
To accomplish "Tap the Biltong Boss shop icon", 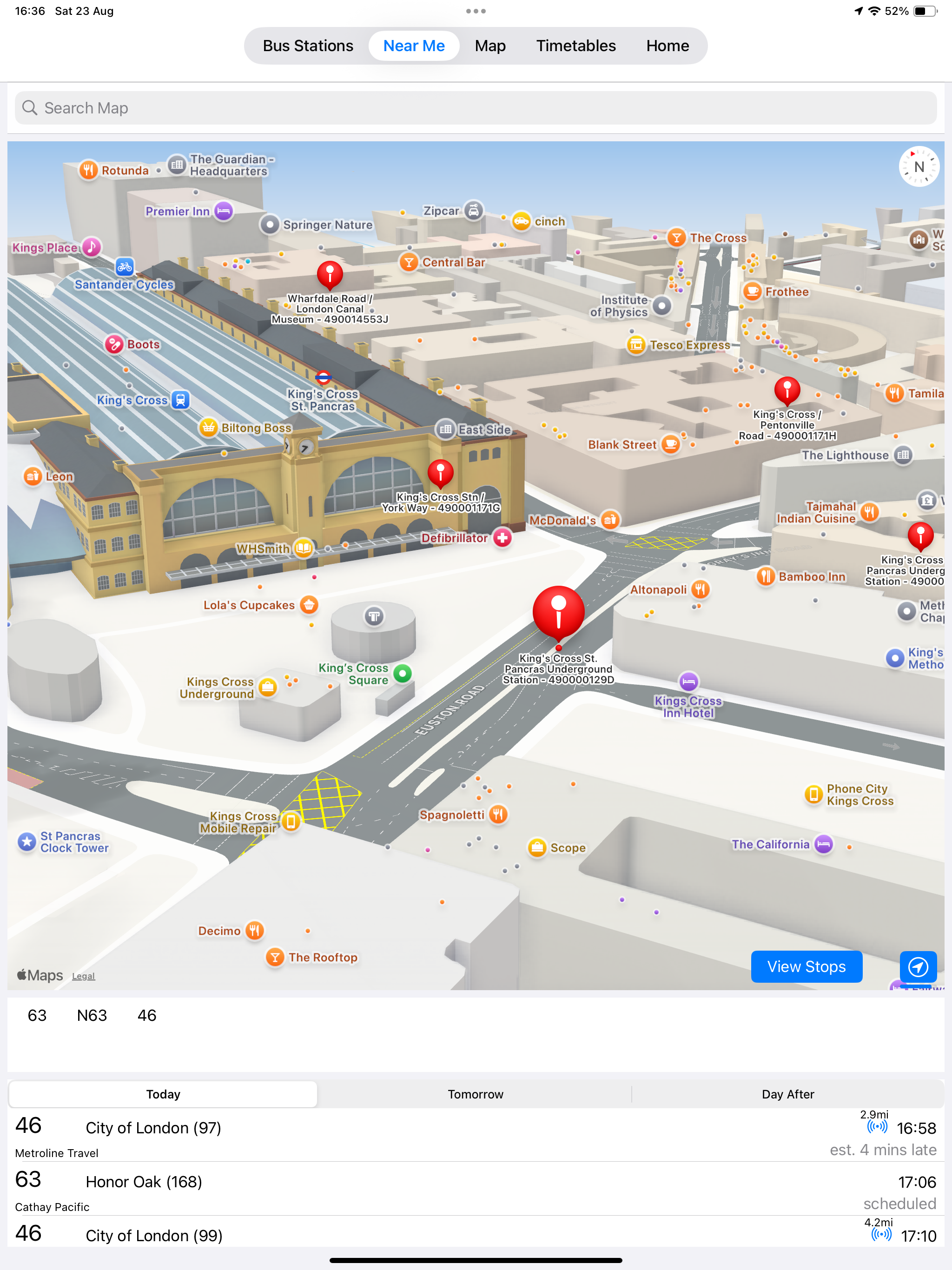I will pos(208,428).
